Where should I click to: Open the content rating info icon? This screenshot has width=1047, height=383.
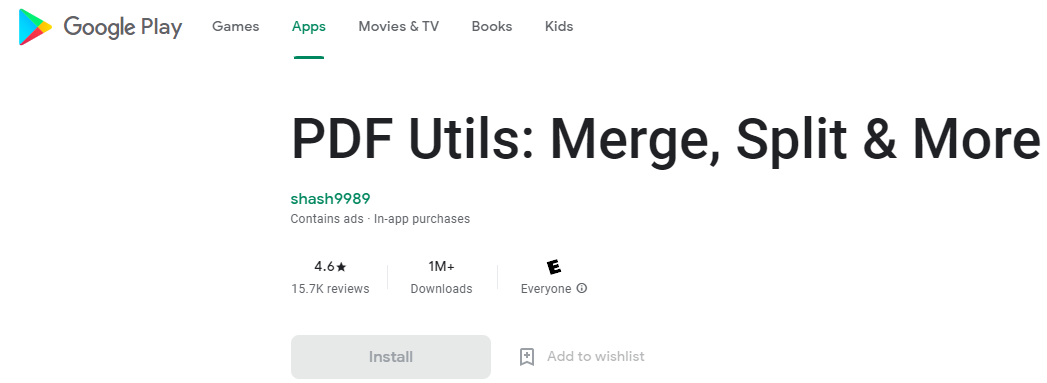[582, 288]
